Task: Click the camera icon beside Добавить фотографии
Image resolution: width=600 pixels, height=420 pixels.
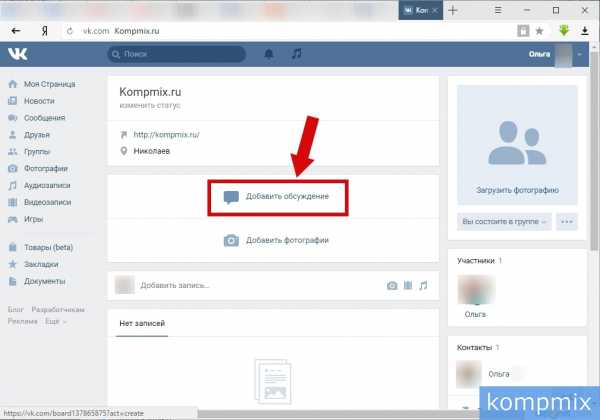Action: [x=231, y=240]
